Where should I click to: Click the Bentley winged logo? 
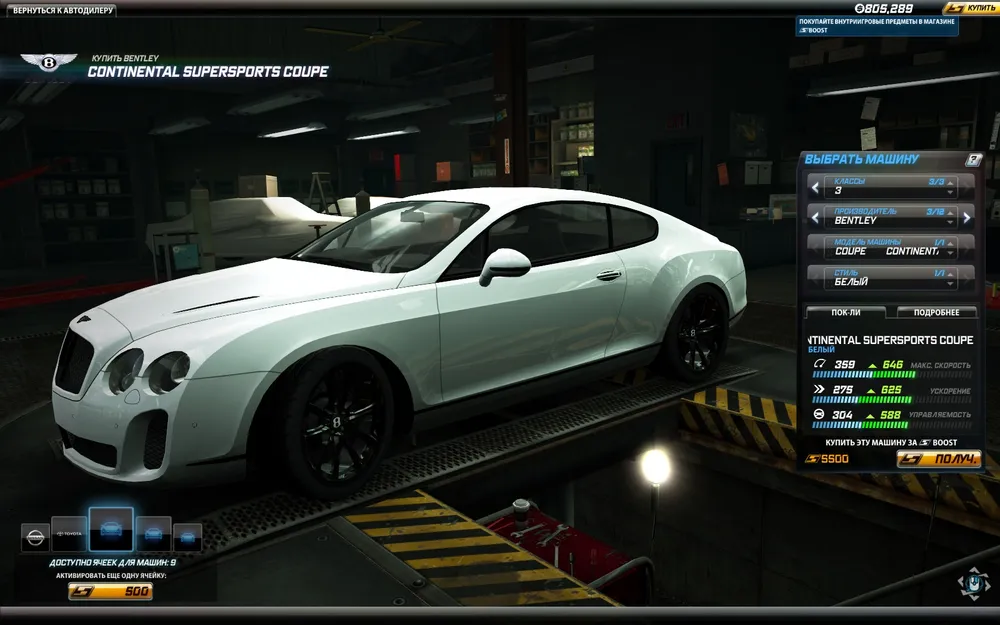point(48,62)
